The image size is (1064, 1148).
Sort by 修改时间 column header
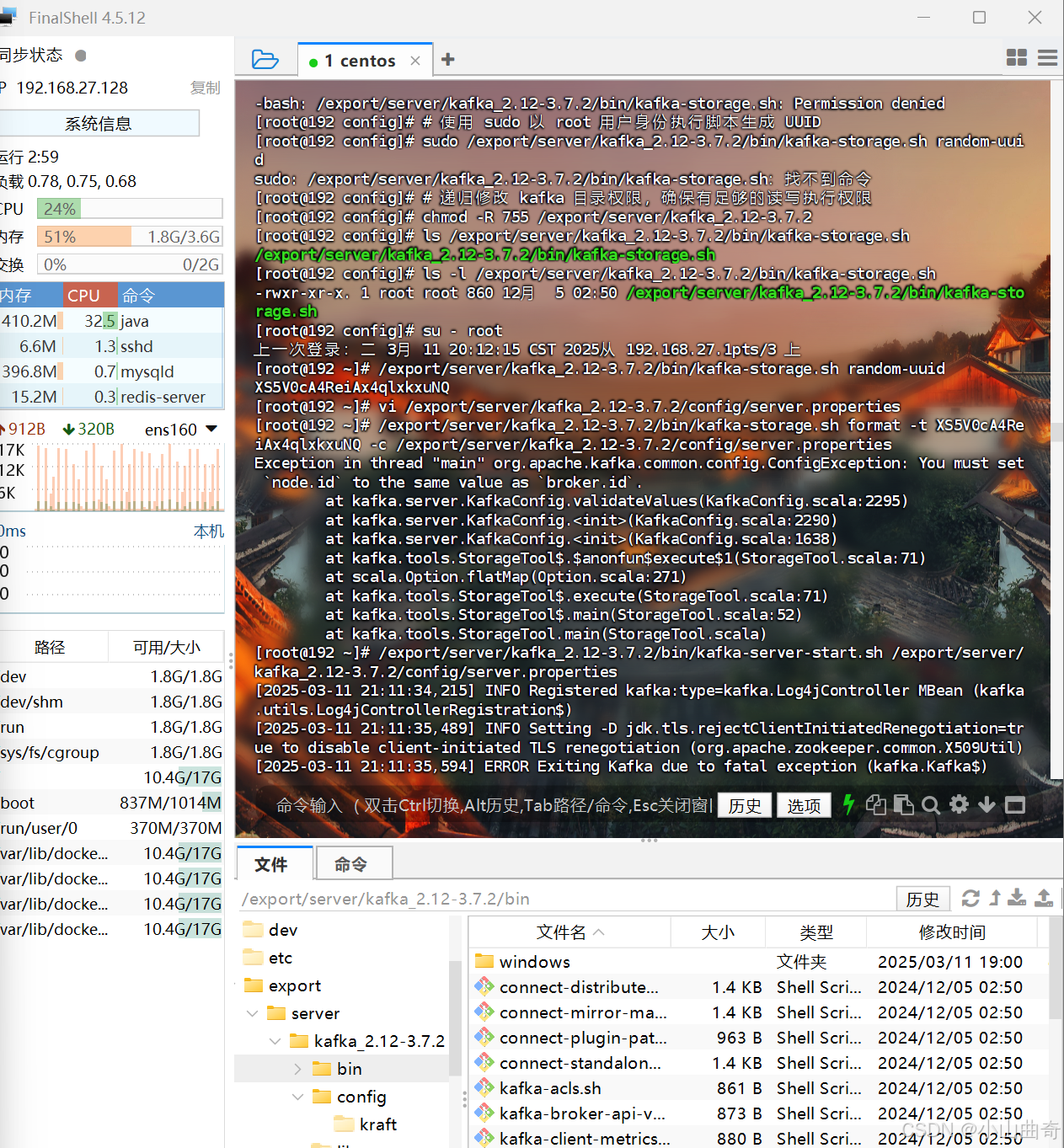[x=952, y=932]
